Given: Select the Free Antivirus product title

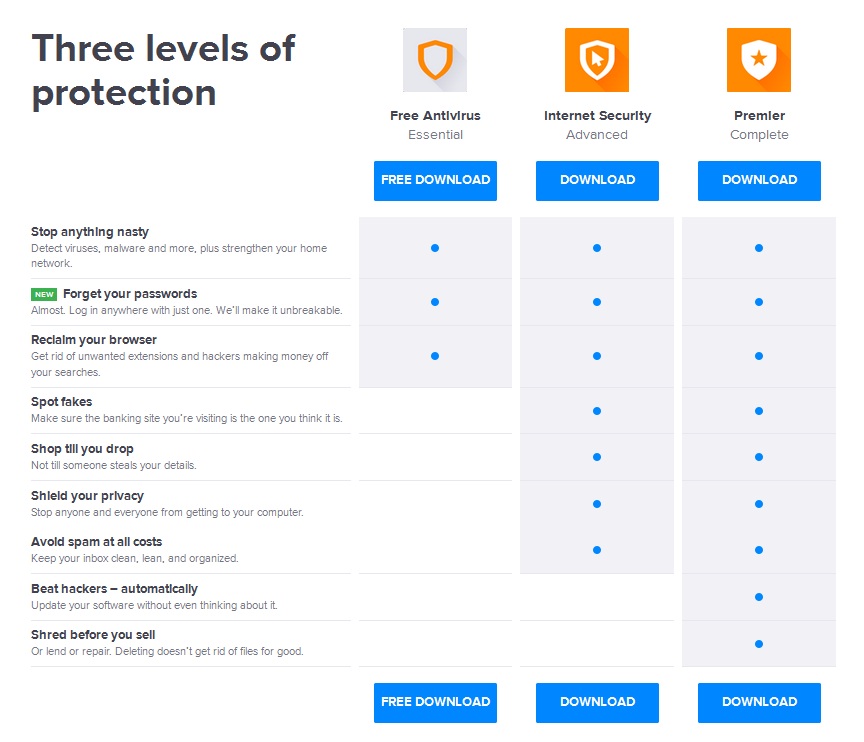Looking at the screenshot, I should tap(435, 116).
